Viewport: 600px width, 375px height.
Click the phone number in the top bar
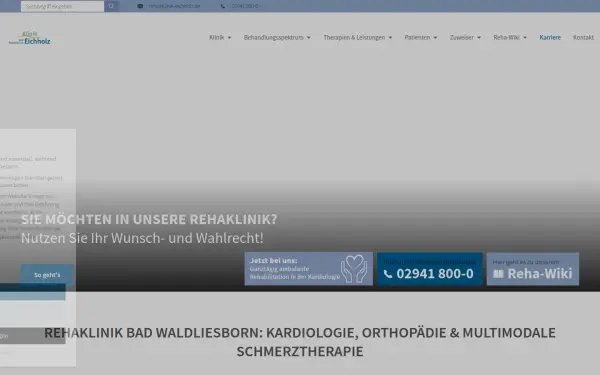tap(245, 6)
